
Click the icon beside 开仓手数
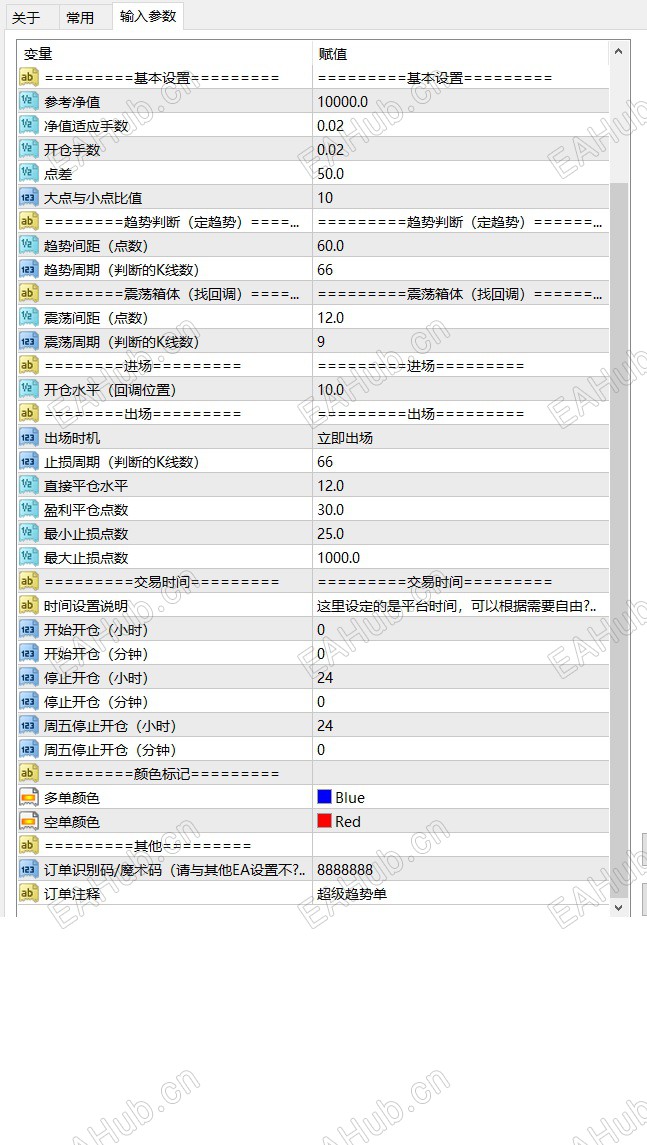(28, 150)
